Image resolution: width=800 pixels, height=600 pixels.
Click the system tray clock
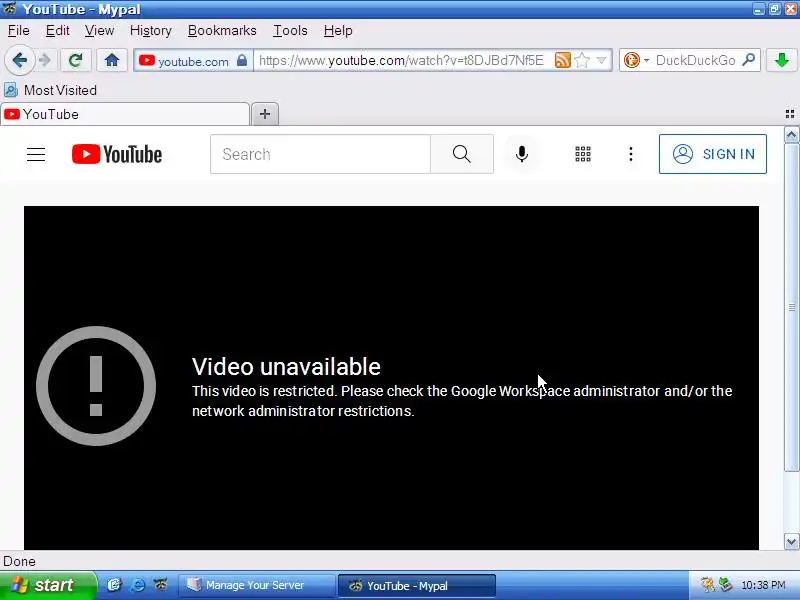[763, 585]
